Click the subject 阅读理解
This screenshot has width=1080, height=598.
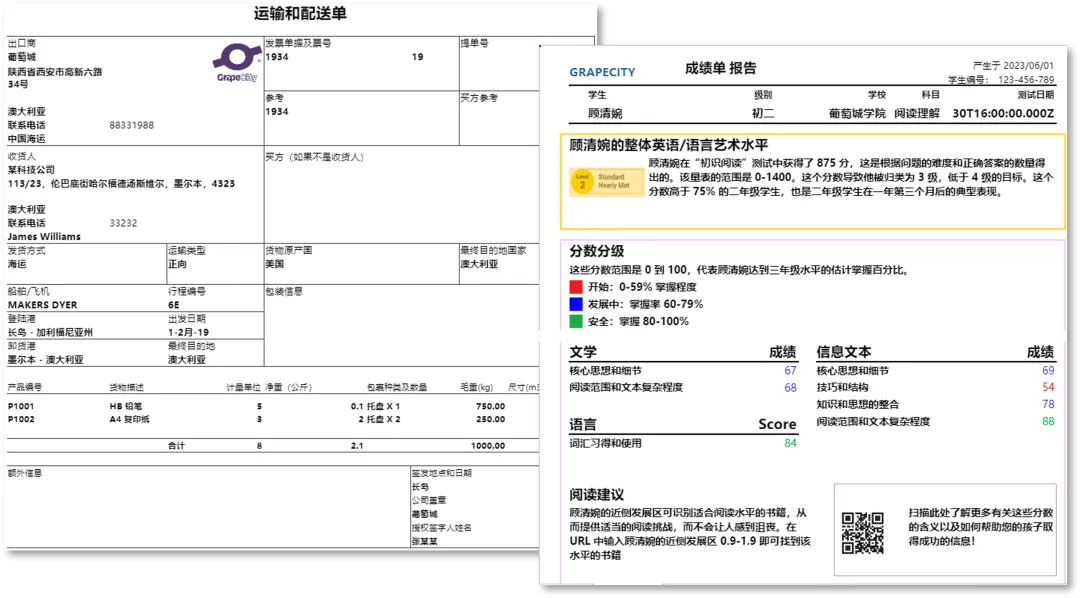[x=917, y=114]
